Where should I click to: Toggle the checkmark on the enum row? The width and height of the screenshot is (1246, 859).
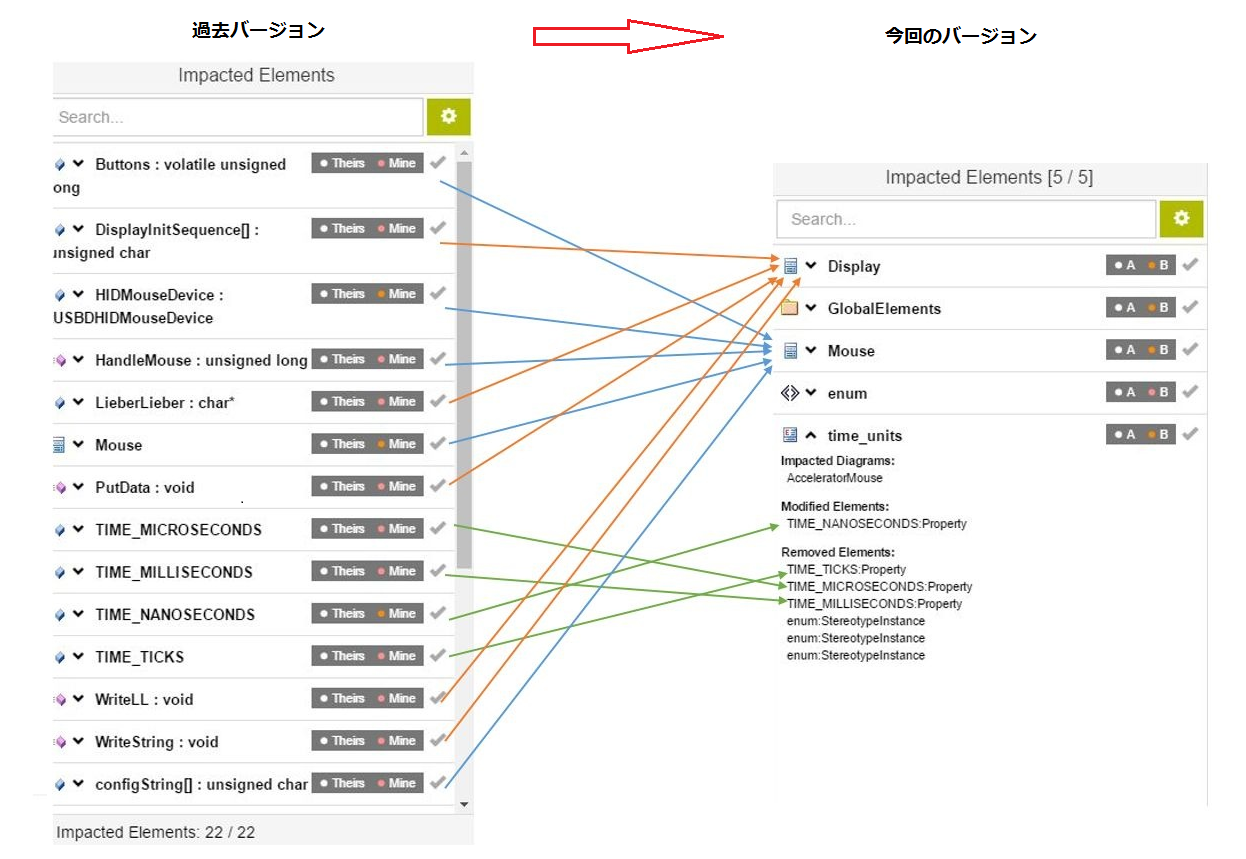[1189, 392]
